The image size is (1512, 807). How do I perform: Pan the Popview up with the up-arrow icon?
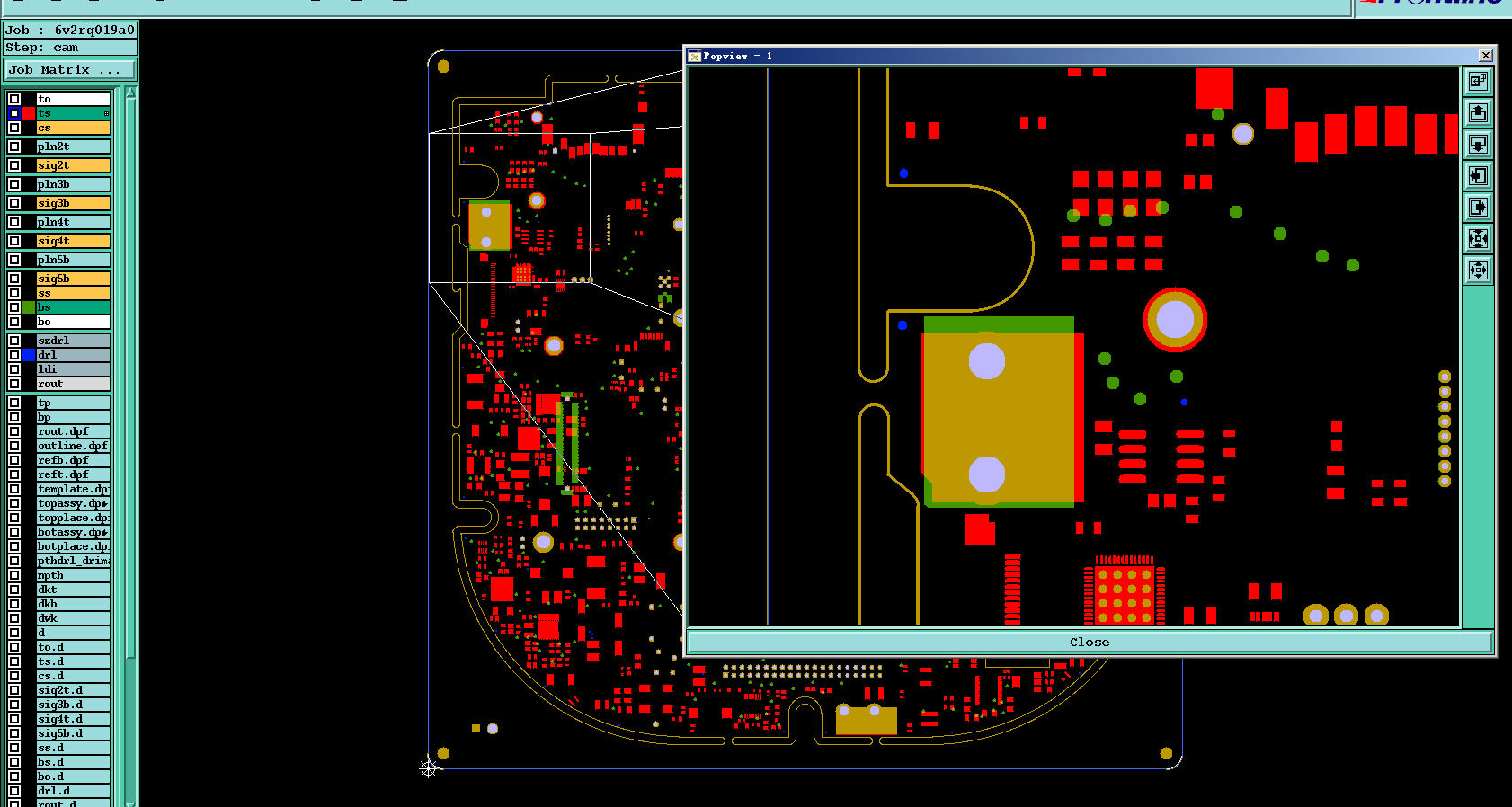(1478, 113)
